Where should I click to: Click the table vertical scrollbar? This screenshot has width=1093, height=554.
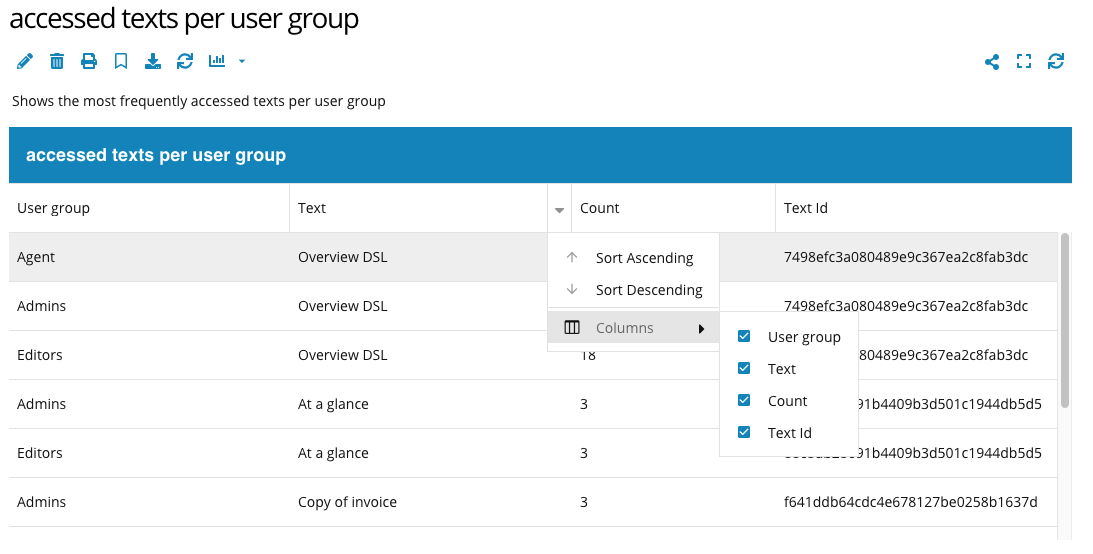pos(1064,321)
